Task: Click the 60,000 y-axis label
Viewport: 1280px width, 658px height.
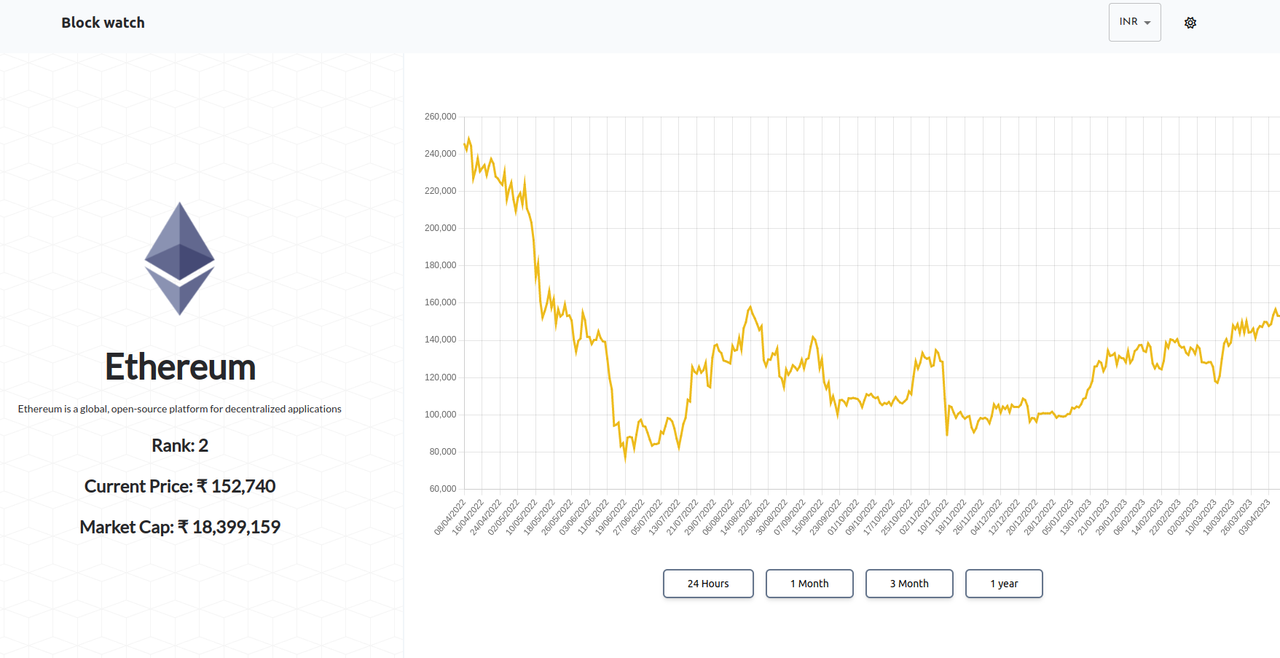Action: (x=443, y=489)
